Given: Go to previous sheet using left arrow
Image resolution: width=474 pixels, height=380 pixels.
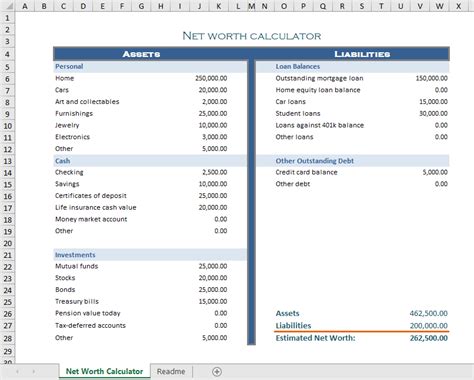Looking at the screenshot, I should [x=17, y=371].
